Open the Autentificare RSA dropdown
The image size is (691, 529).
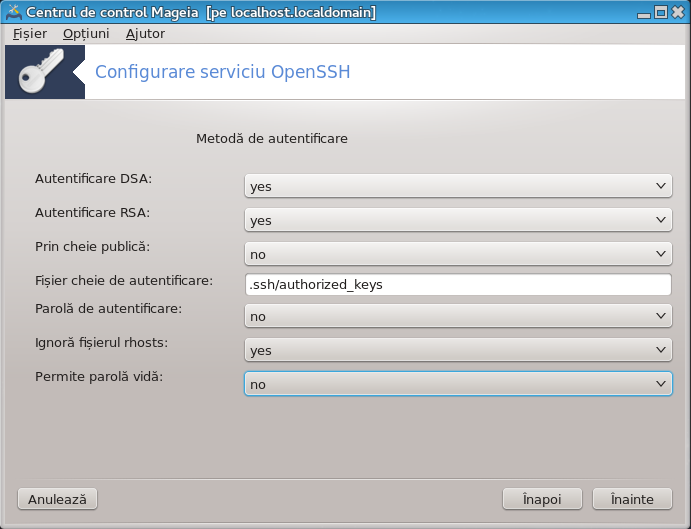pos(458,220)
